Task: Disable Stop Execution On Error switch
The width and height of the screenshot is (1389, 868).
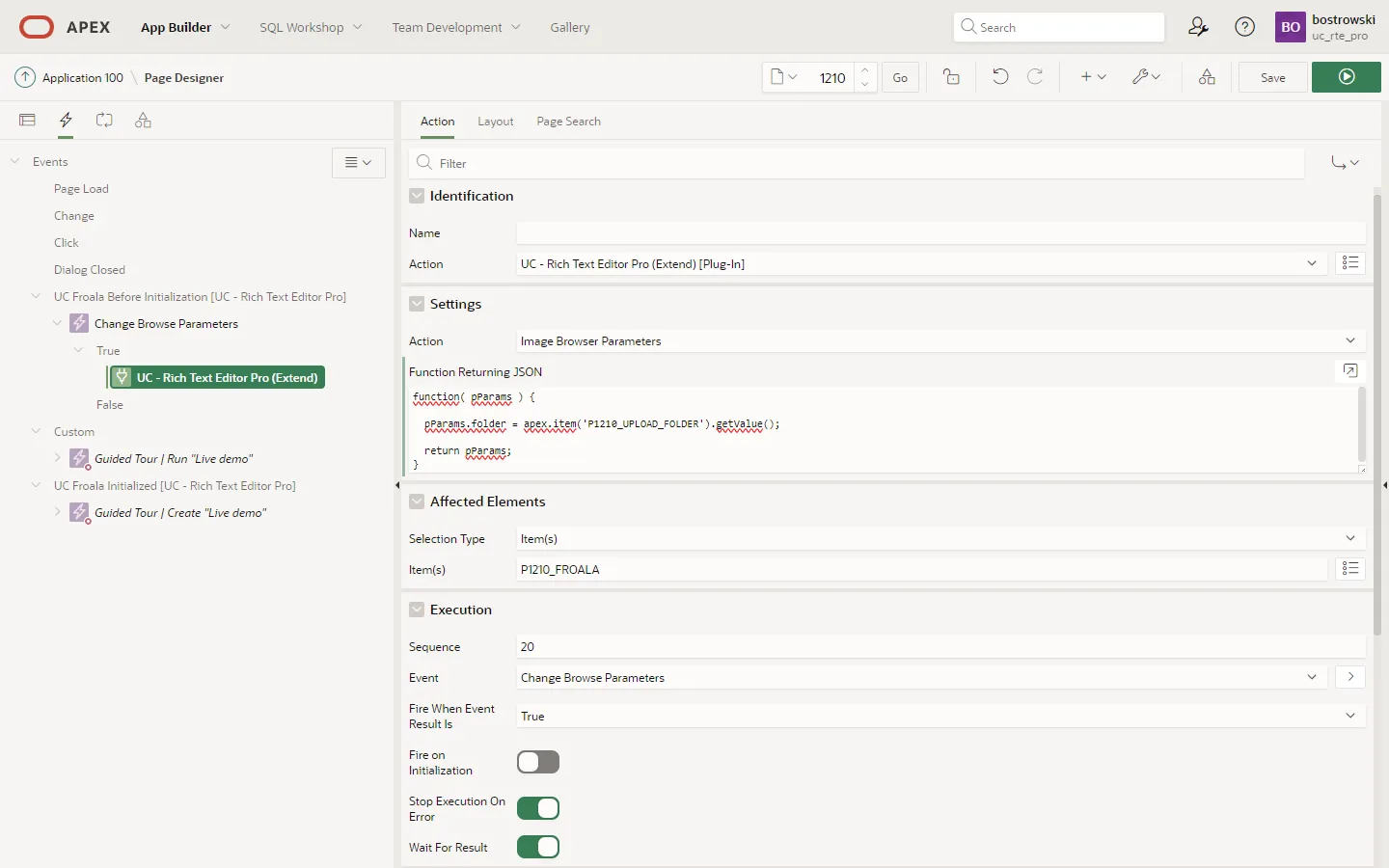Action: (538, 808)
